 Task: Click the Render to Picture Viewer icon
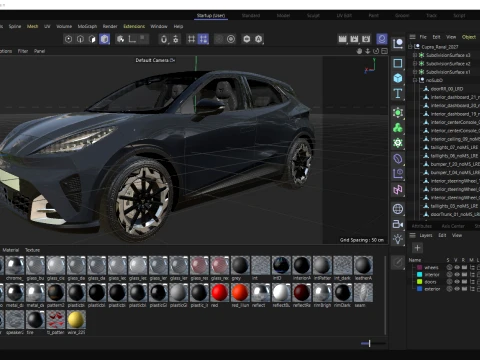coord(354,39)
